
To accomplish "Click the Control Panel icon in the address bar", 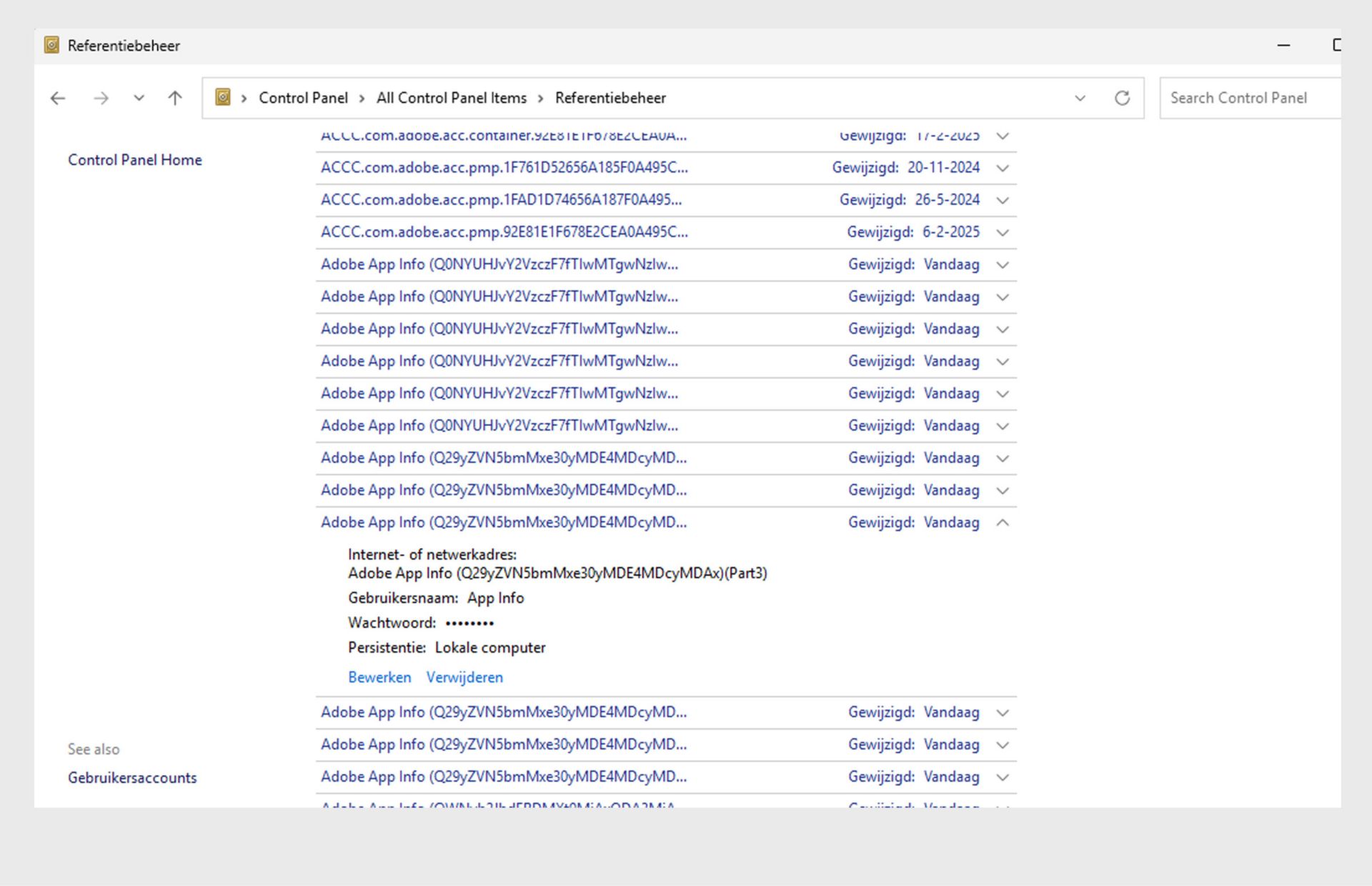I will [223, 97].
